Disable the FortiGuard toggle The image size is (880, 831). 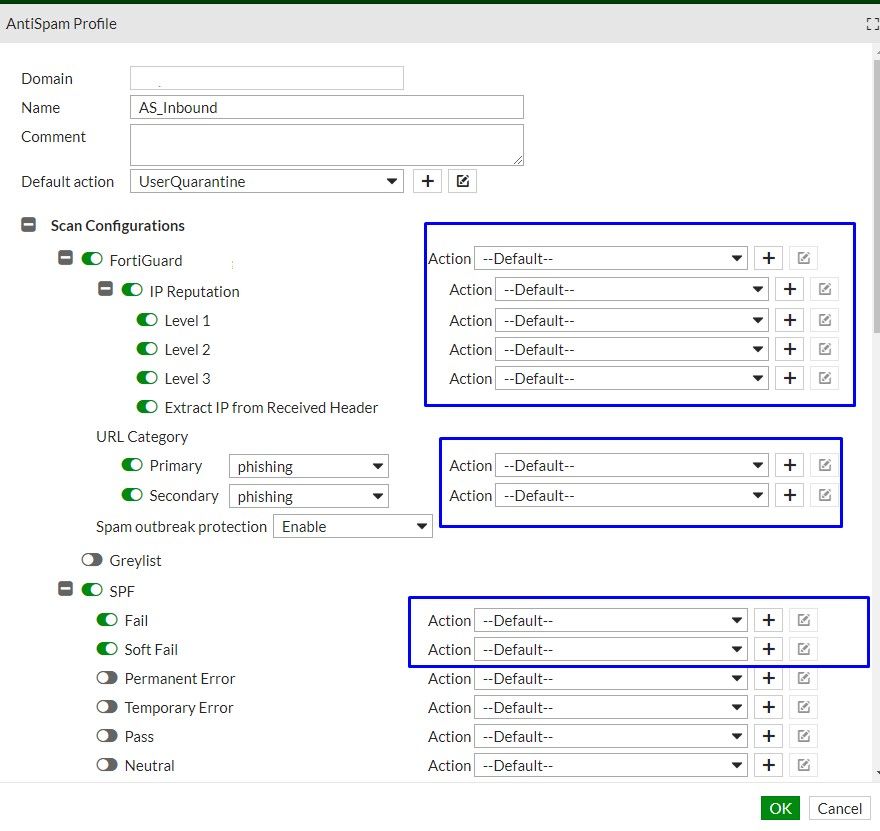[92, 260]
